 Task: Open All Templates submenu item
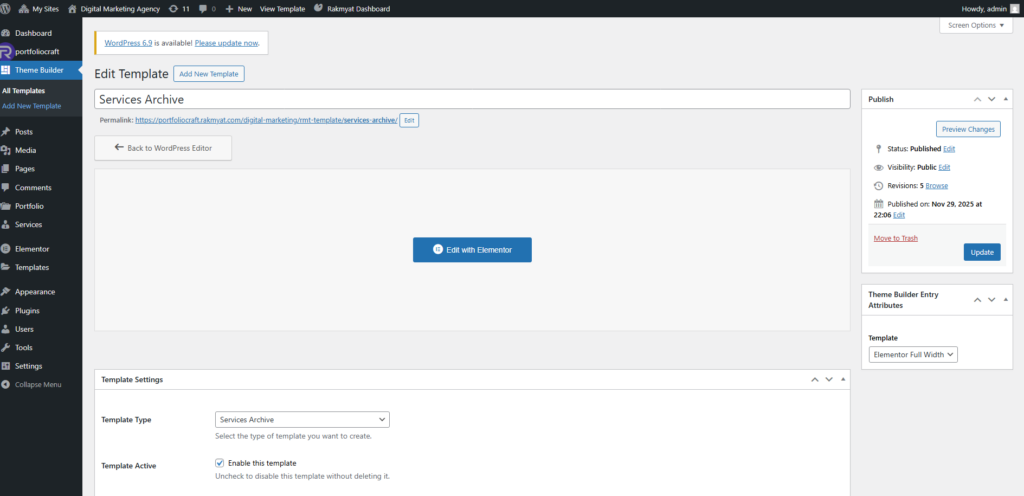pos(23,91)
